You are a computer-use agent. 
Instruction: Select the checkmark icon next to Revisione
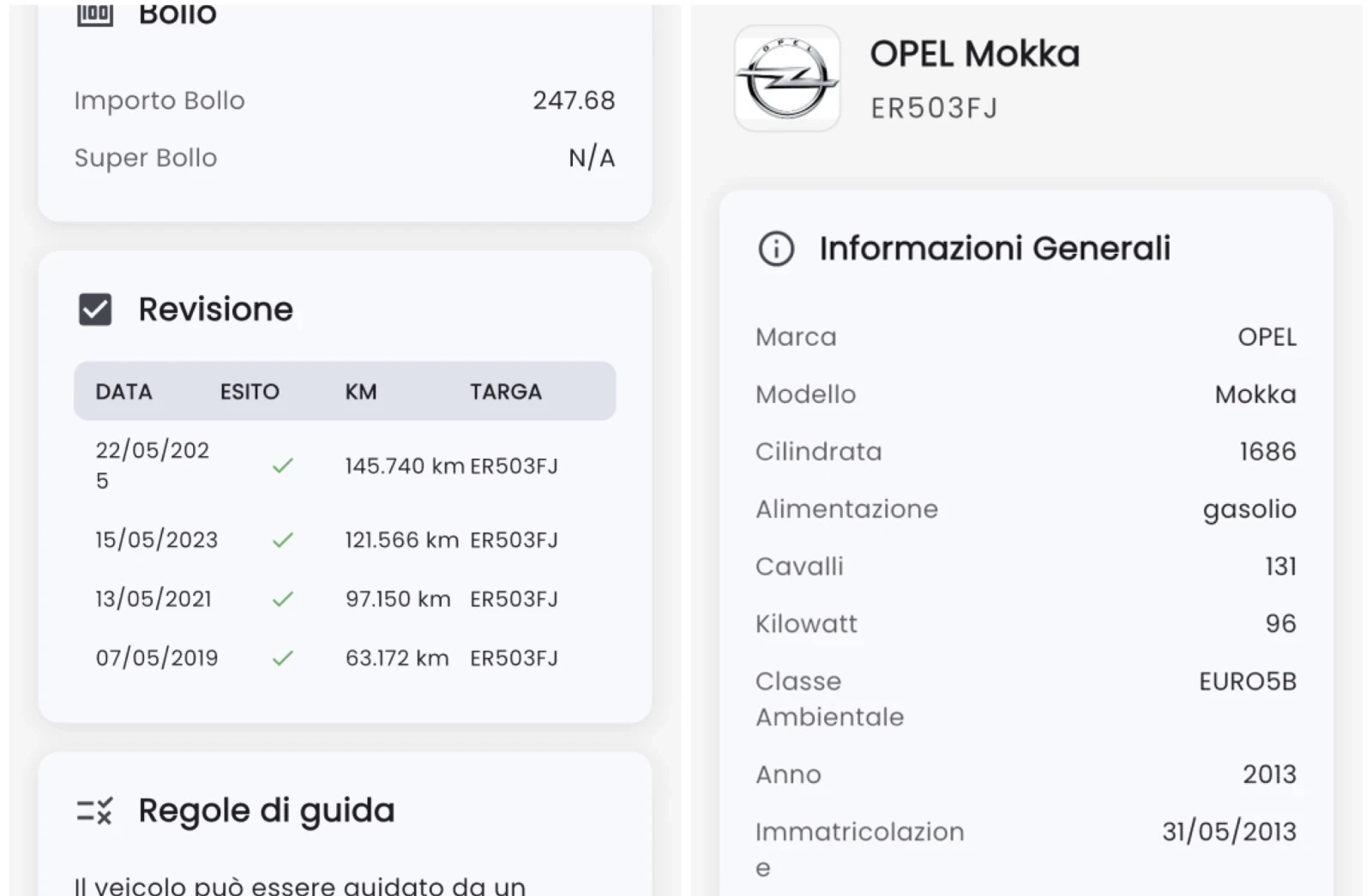pos(94,309)
